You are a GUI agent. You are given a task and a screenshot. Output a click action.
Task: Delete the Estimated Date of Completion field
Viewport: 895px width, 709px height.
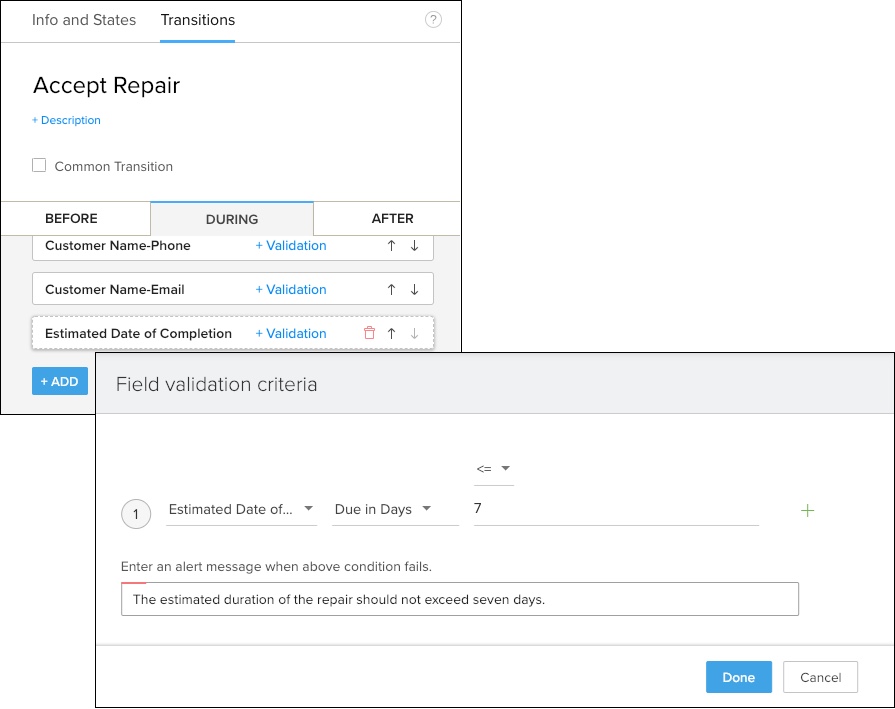[369, 334]
